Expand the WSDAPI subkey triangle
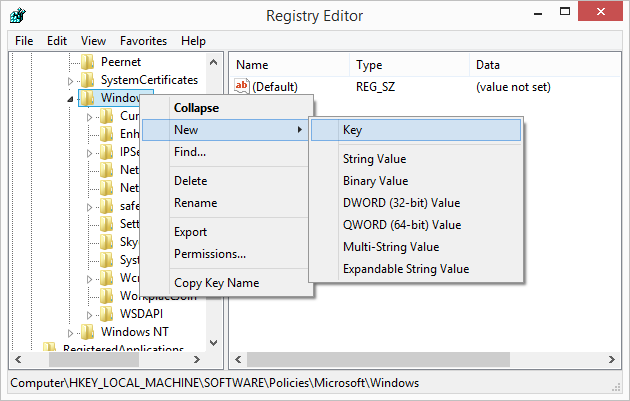Screen dimensions: 630x401 click(89, 315)
